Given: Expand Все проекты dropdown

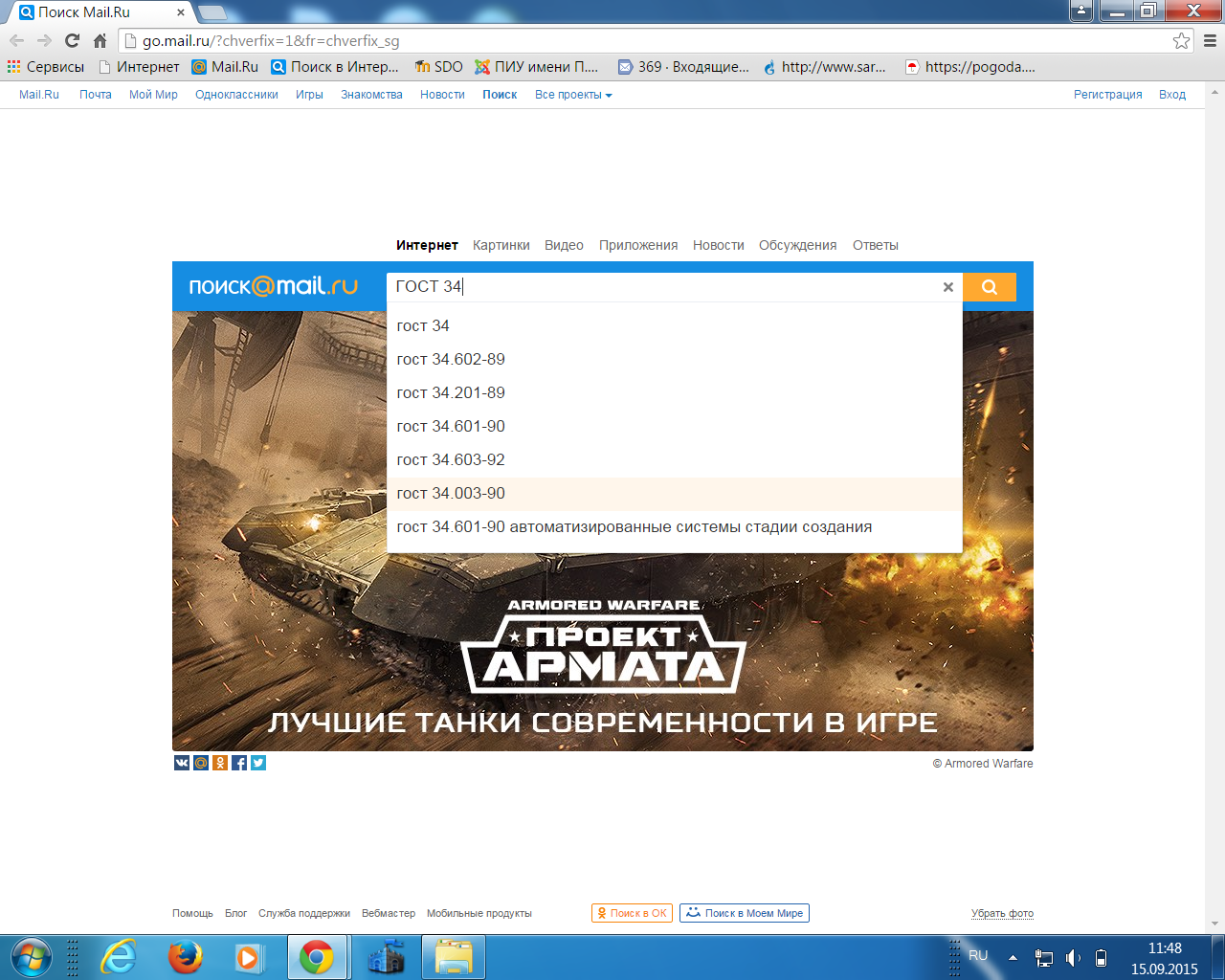Looking at the screenshot, I should click(x=573, y=95).
